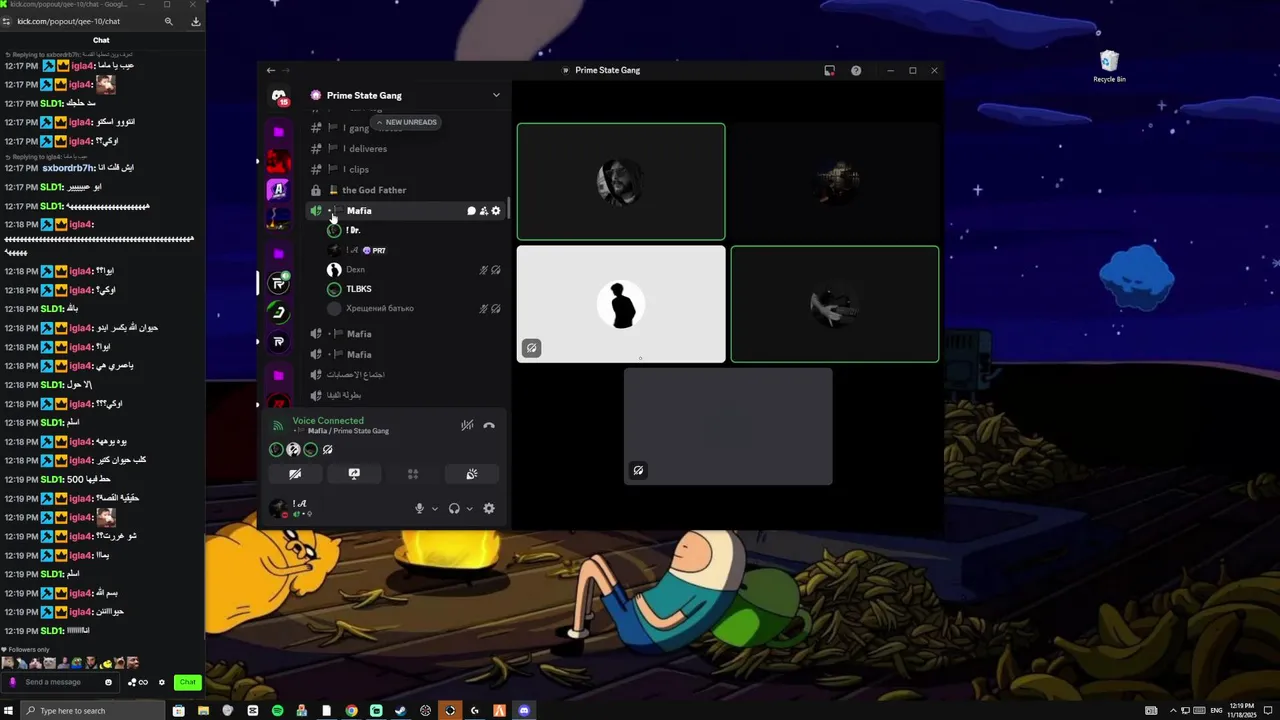Open Discord from taskbar
The width and height of the screenshot is (1280, 720).
524,711
